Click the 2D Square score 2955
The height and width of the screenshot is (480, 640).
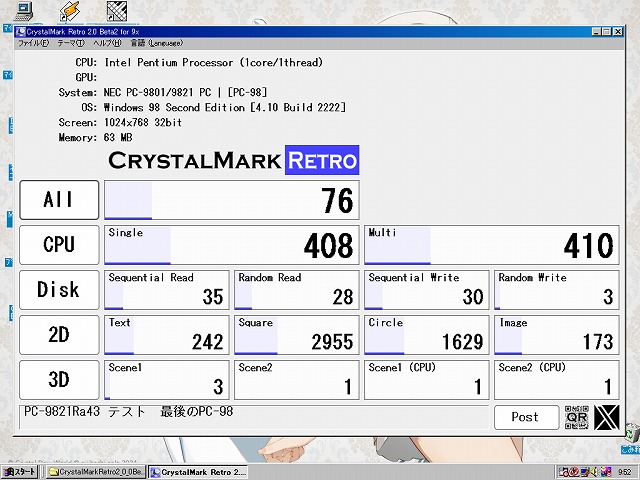pos(297,335)
